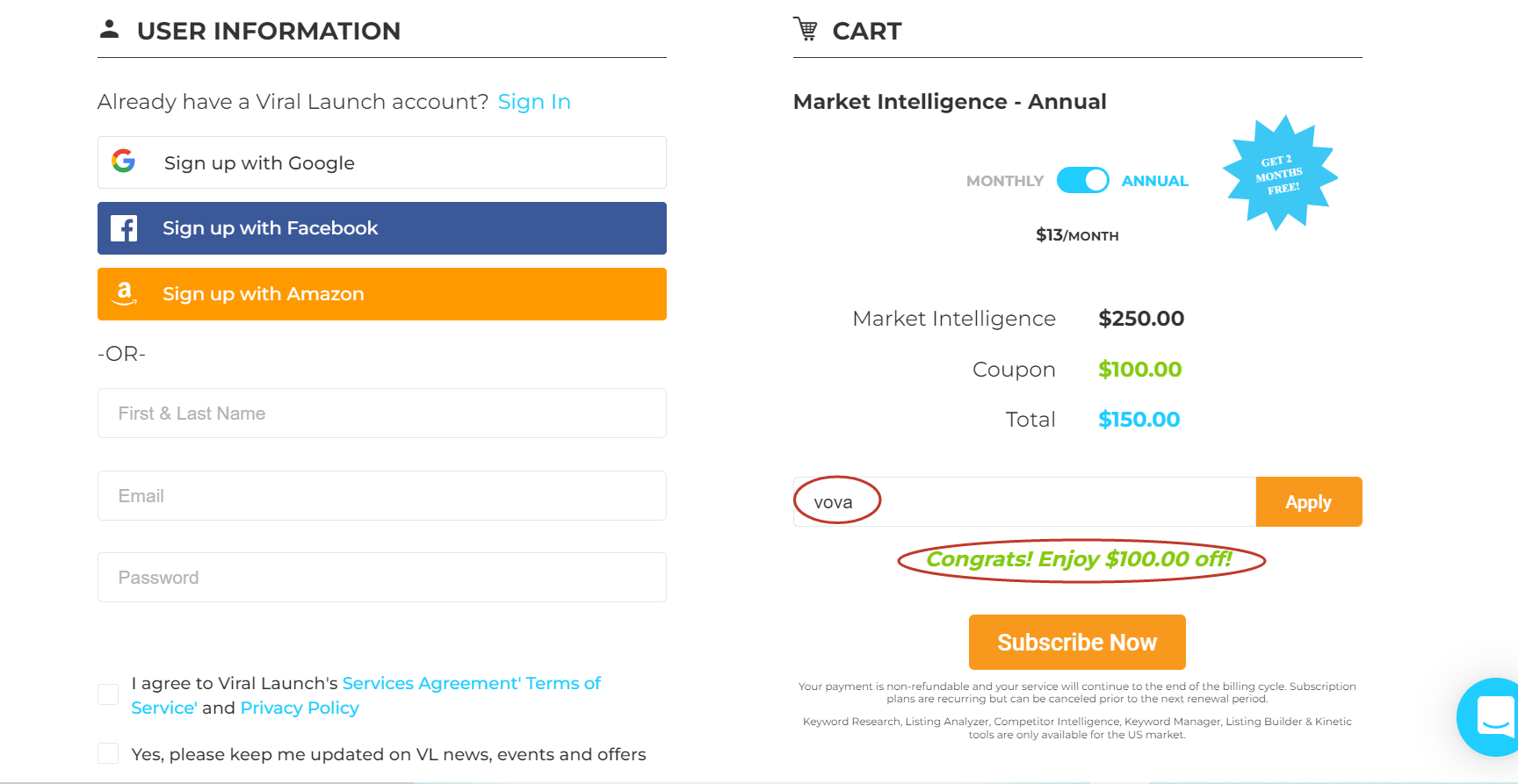1518x784 pixels.
Task: Select the Annual billing label
Action: 1154,181
